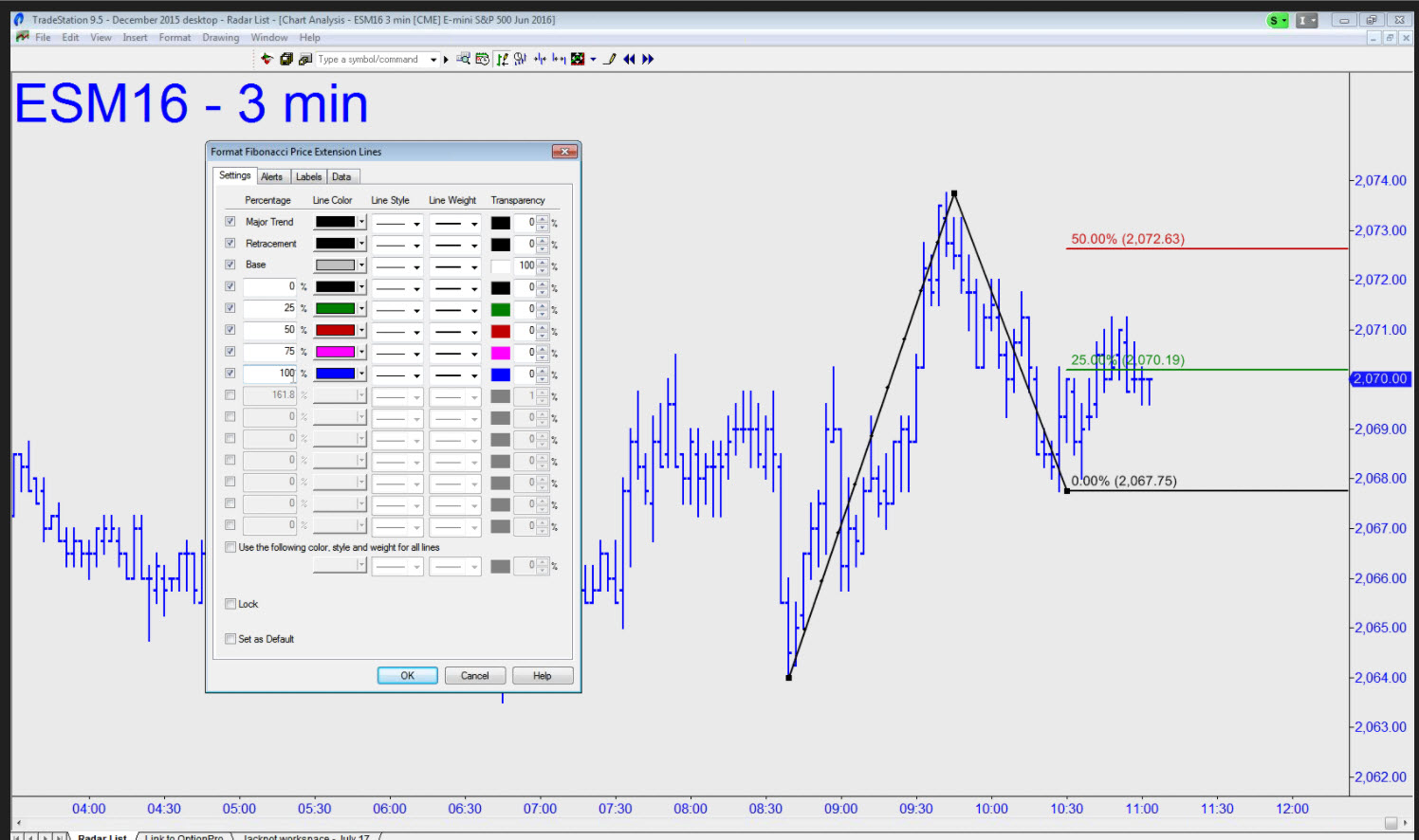Click the red transparency swatch for 50%

point(501,332)
